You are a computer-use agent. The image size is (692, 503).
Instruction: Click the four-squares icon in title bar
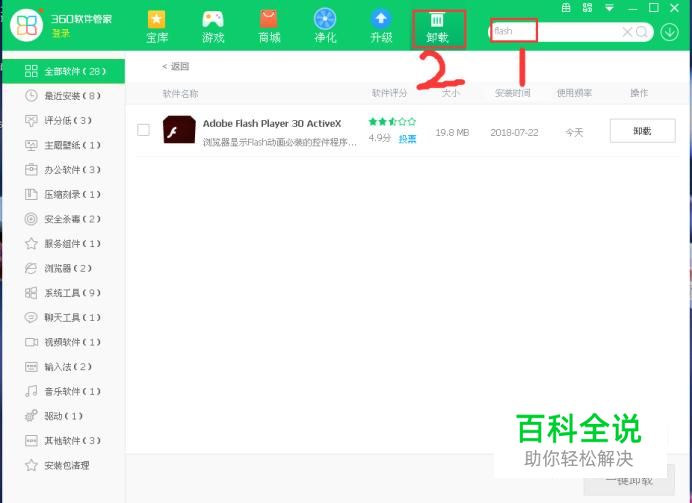(x=587, y=8)
